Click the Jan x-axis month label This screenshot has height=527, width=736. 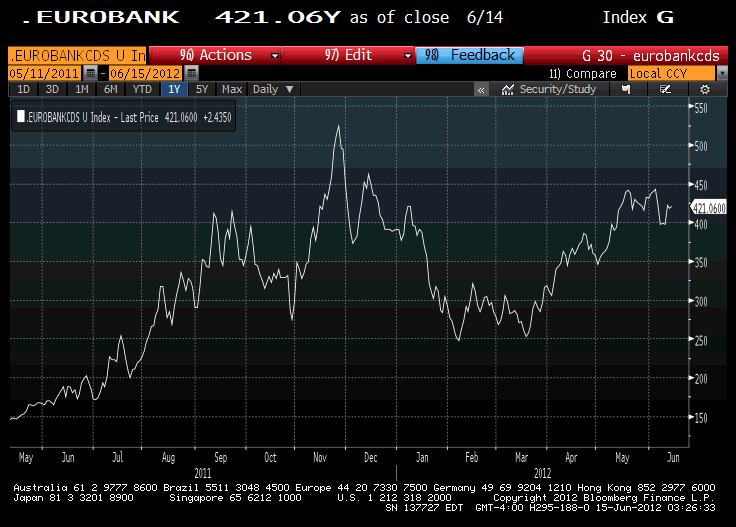(x=422, y=457)
